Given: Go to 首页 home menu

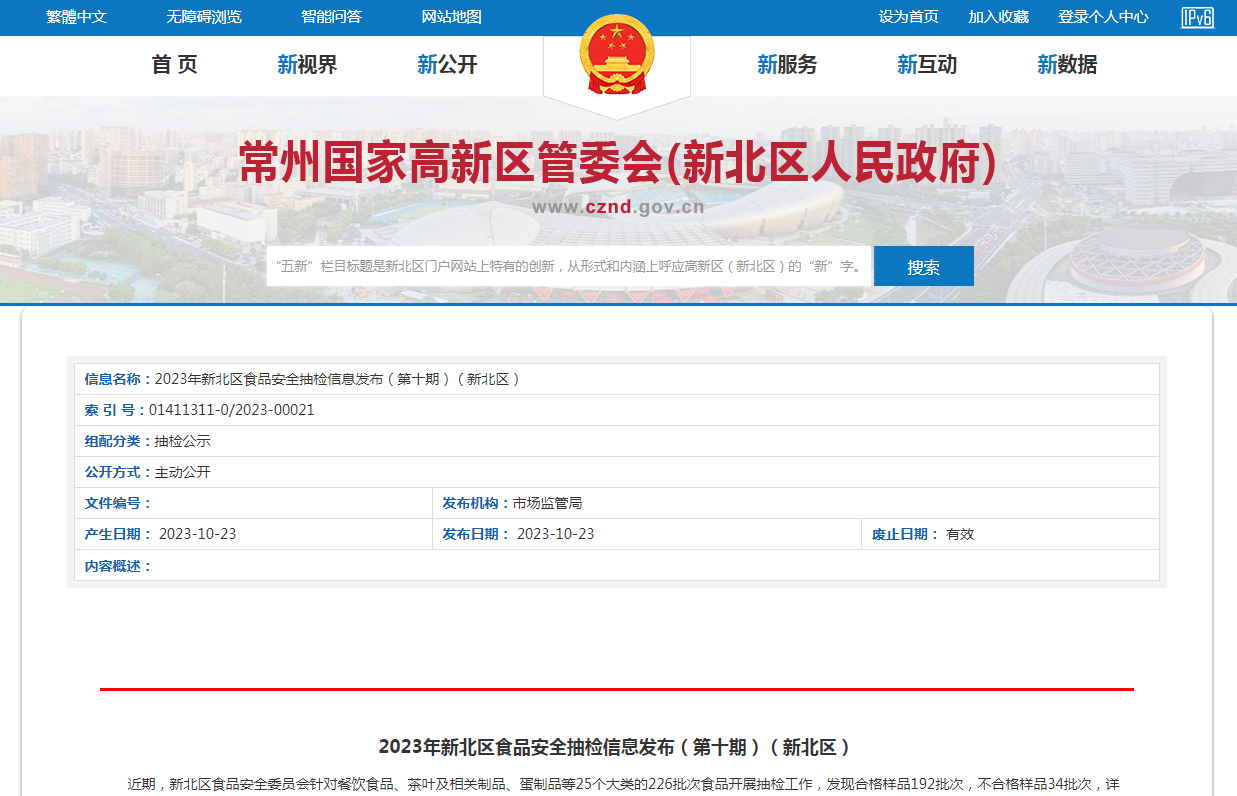Looking at the screenshot, I should pos(175,65).
